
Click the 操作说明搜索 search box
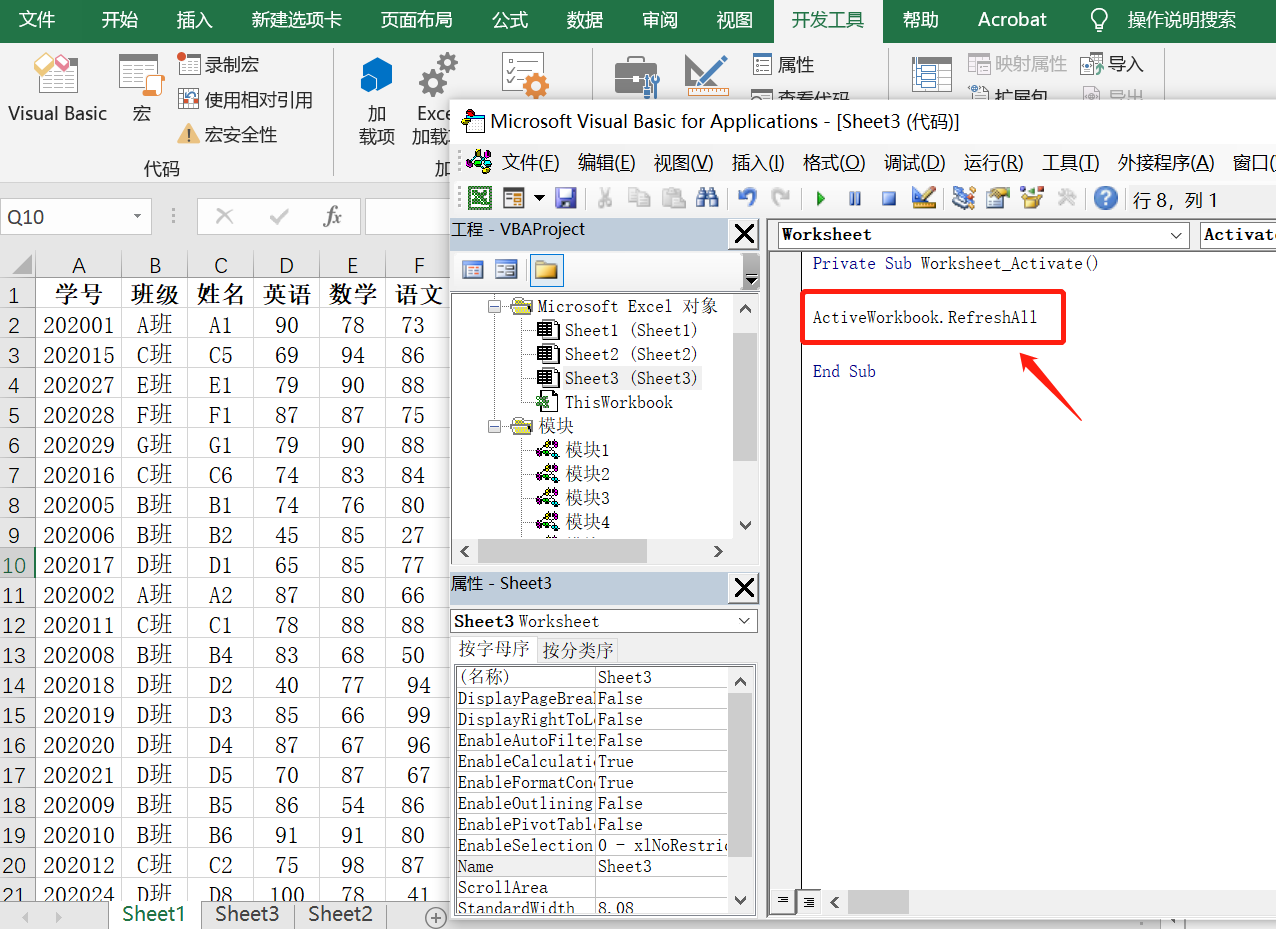pos(1181,20)
